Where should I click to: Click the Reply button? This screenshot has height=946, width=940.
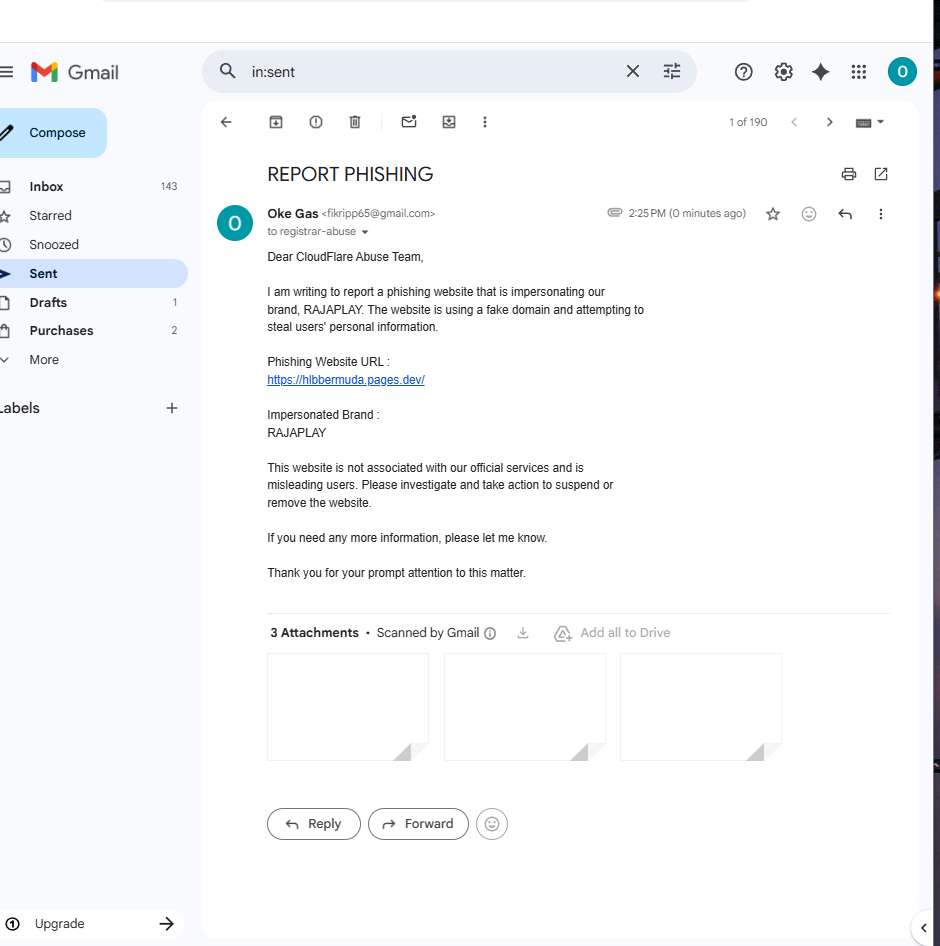314,824
